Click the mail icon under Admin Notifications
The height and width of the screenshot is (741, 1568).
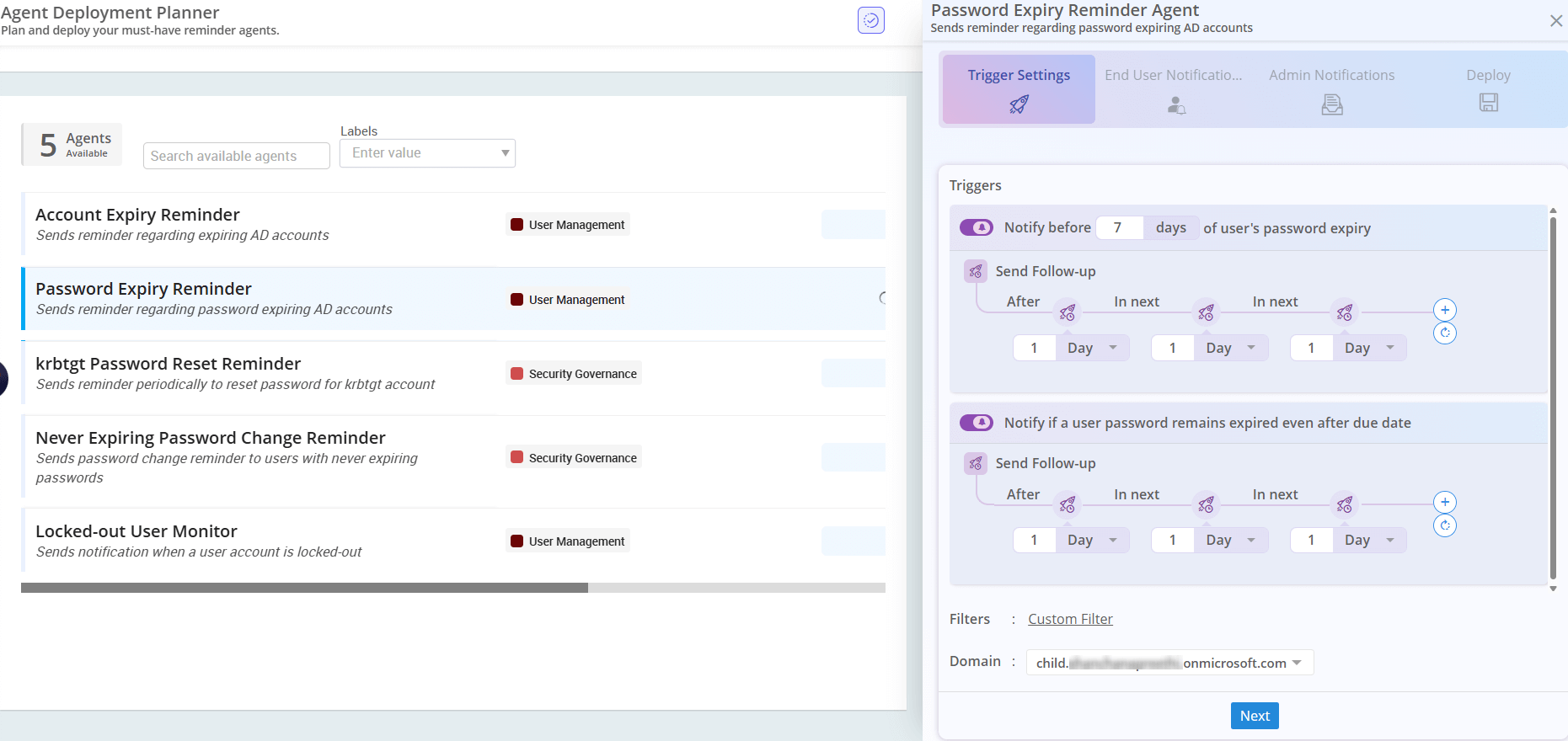(x=1332, y=104)
